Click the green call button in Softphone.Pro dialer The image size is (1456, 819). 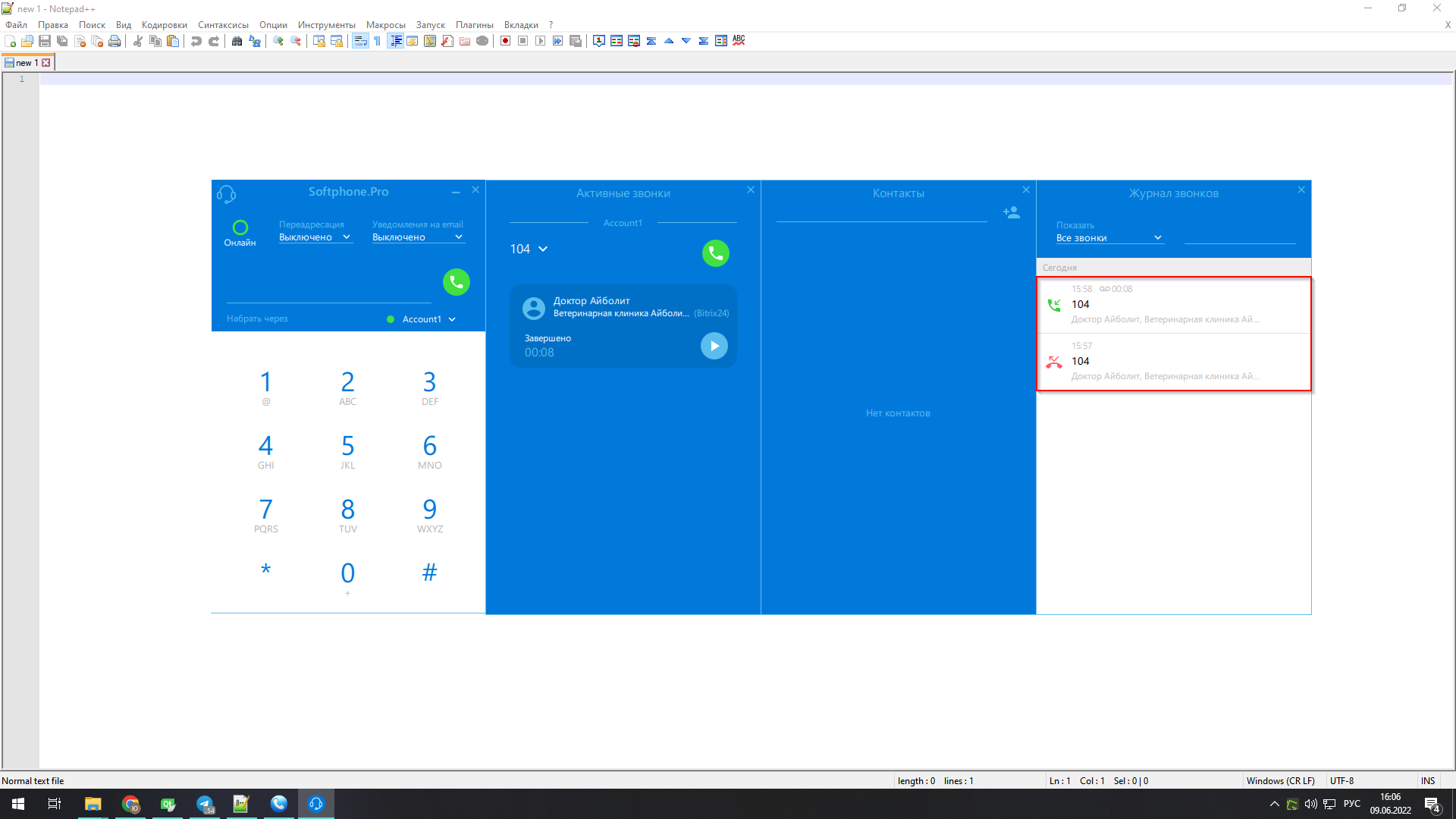pyautogui.click(x=456, y=282)
